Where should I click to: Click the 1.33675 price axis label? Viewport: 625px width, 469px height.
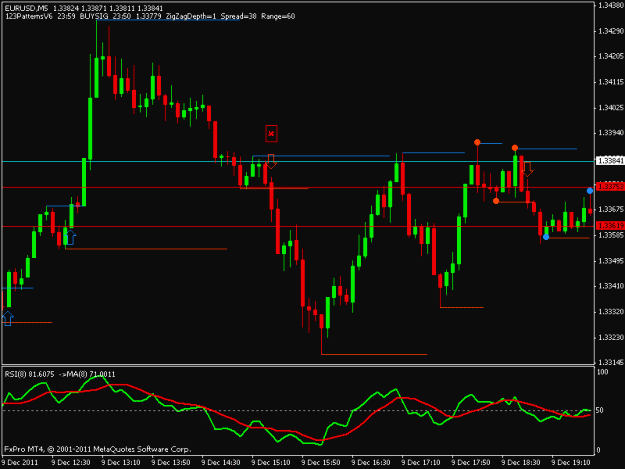click(x=611, y=209)
